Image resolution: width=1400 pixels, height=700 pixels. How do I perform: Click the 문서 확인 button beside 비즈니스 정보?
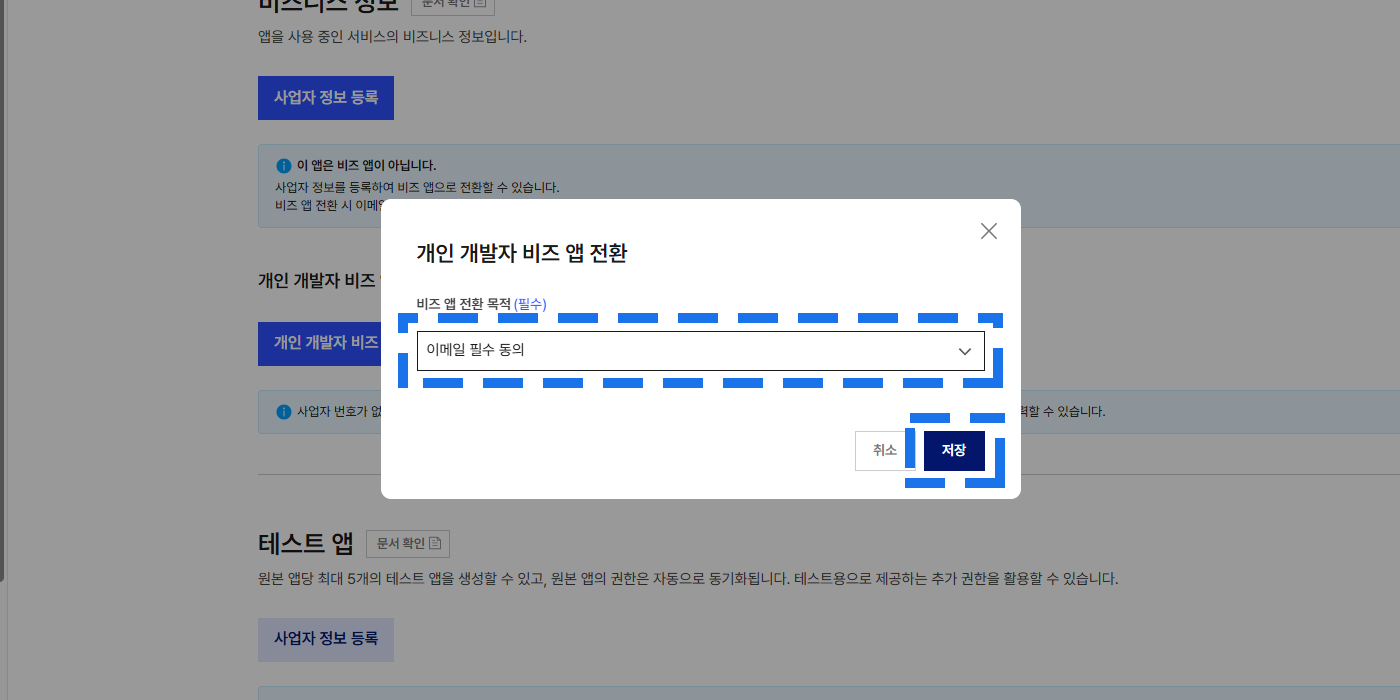tap(451, 4)
